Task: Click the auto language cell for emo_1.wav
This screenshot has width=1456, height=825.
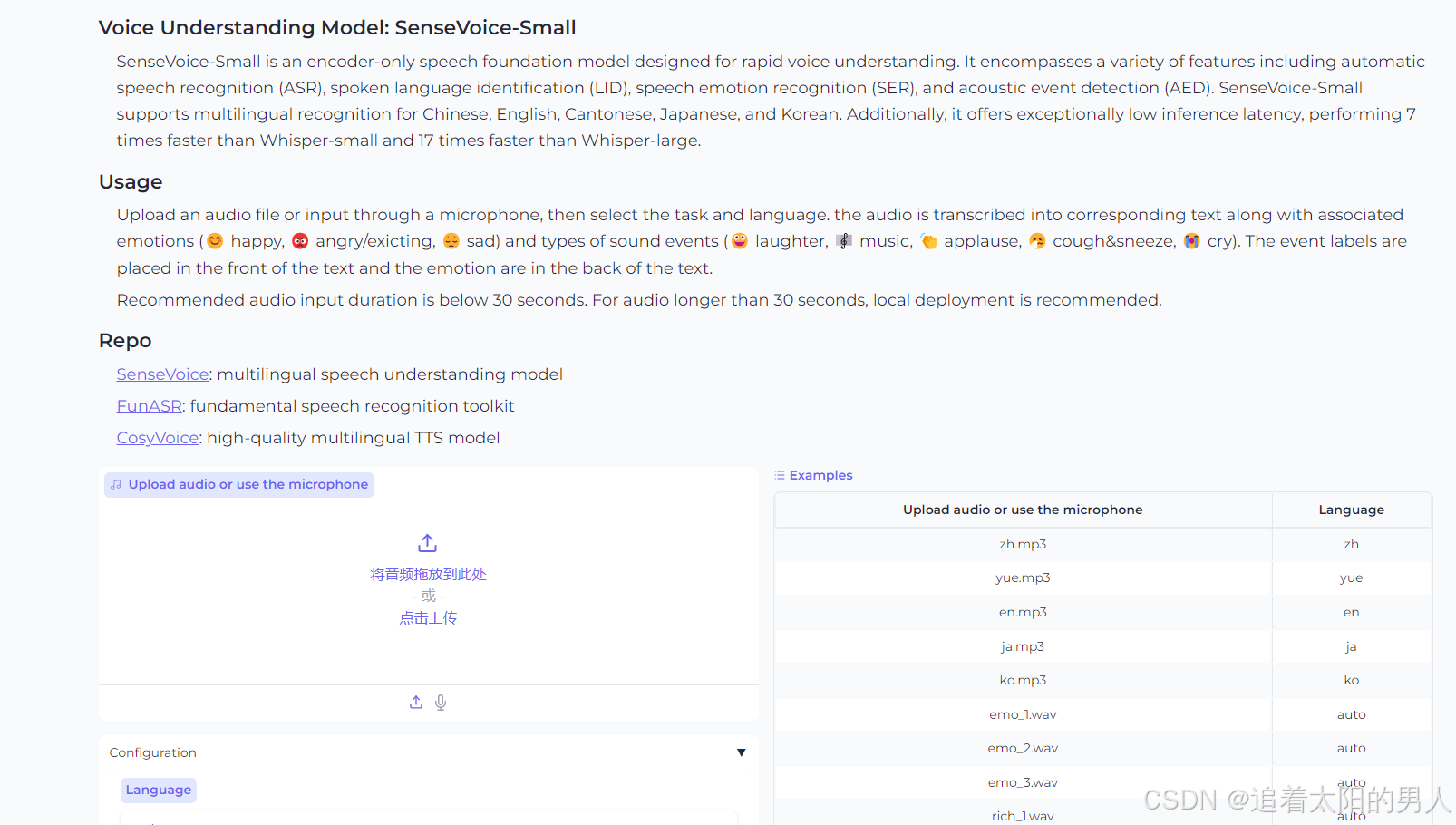Action: [1352, 714]
